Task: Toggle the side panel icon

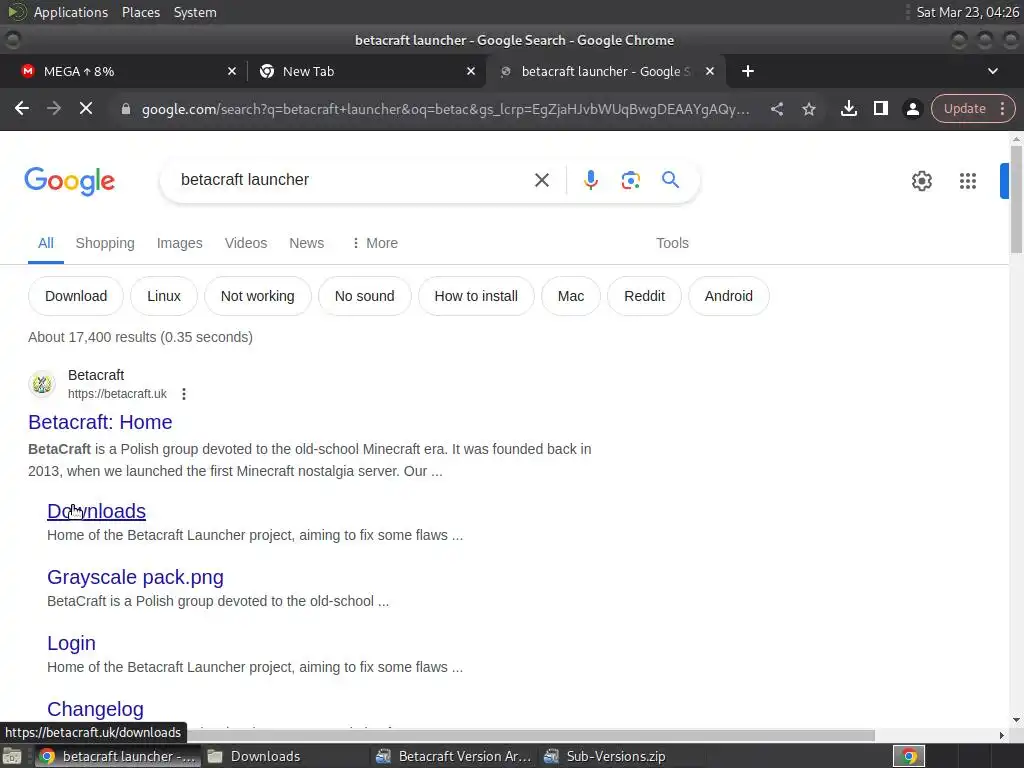Action: pos(880,108)
